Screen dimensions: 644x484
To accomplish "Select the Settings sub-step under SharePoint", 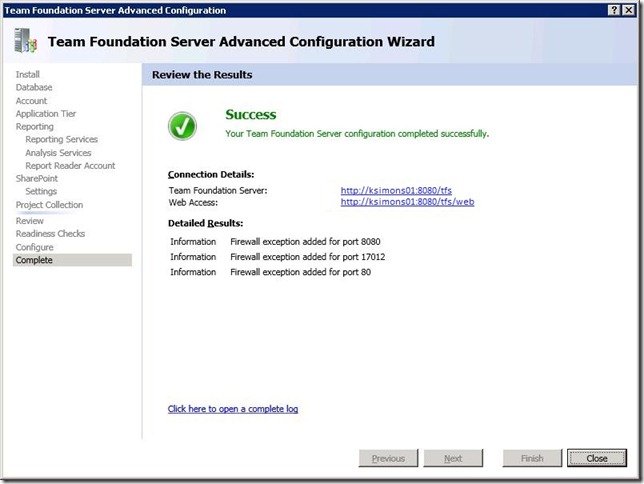I will click(41, 191).
